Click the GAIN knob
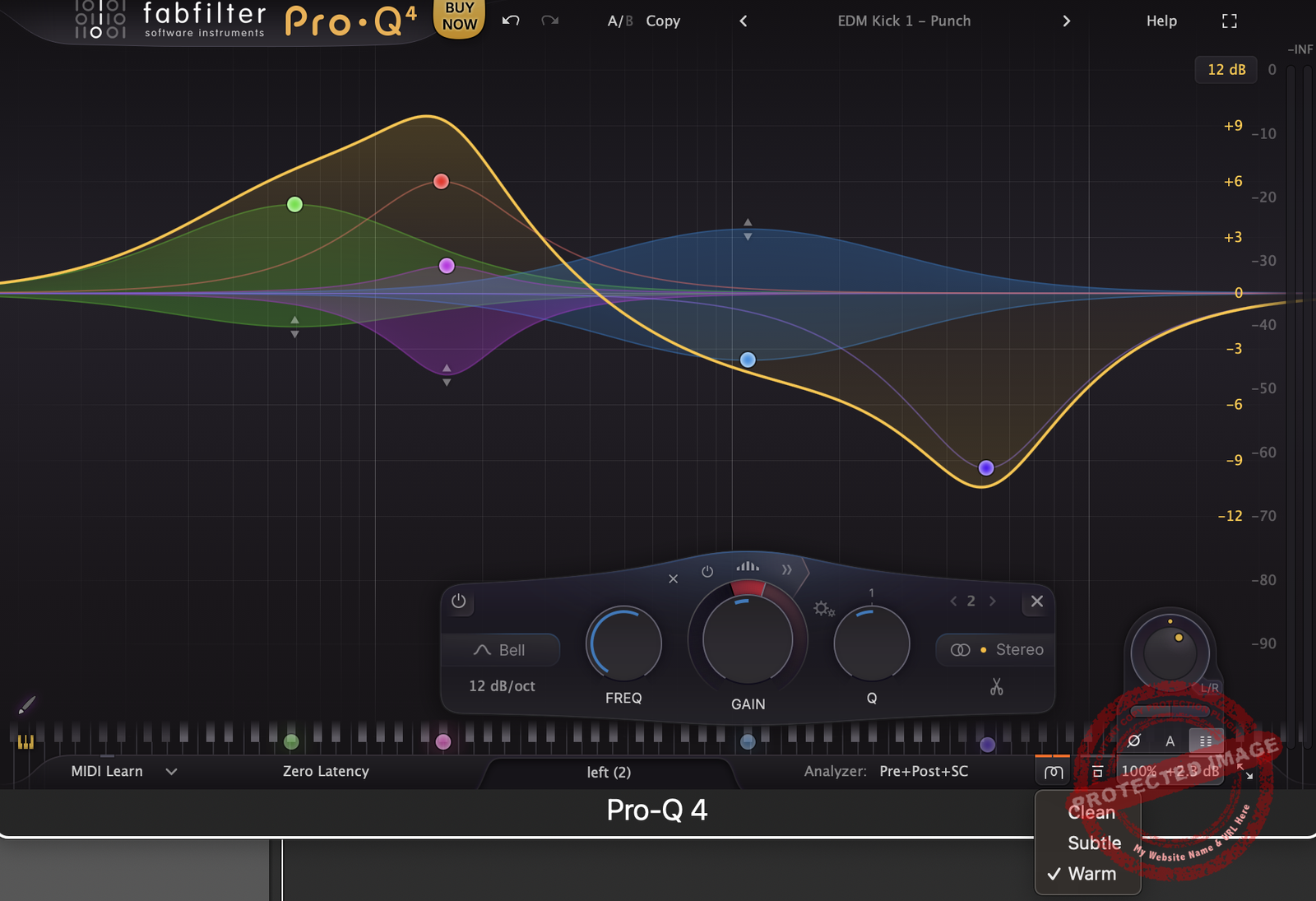The height and width of the screenshot is (901, 1316). [x=748, y=639]
